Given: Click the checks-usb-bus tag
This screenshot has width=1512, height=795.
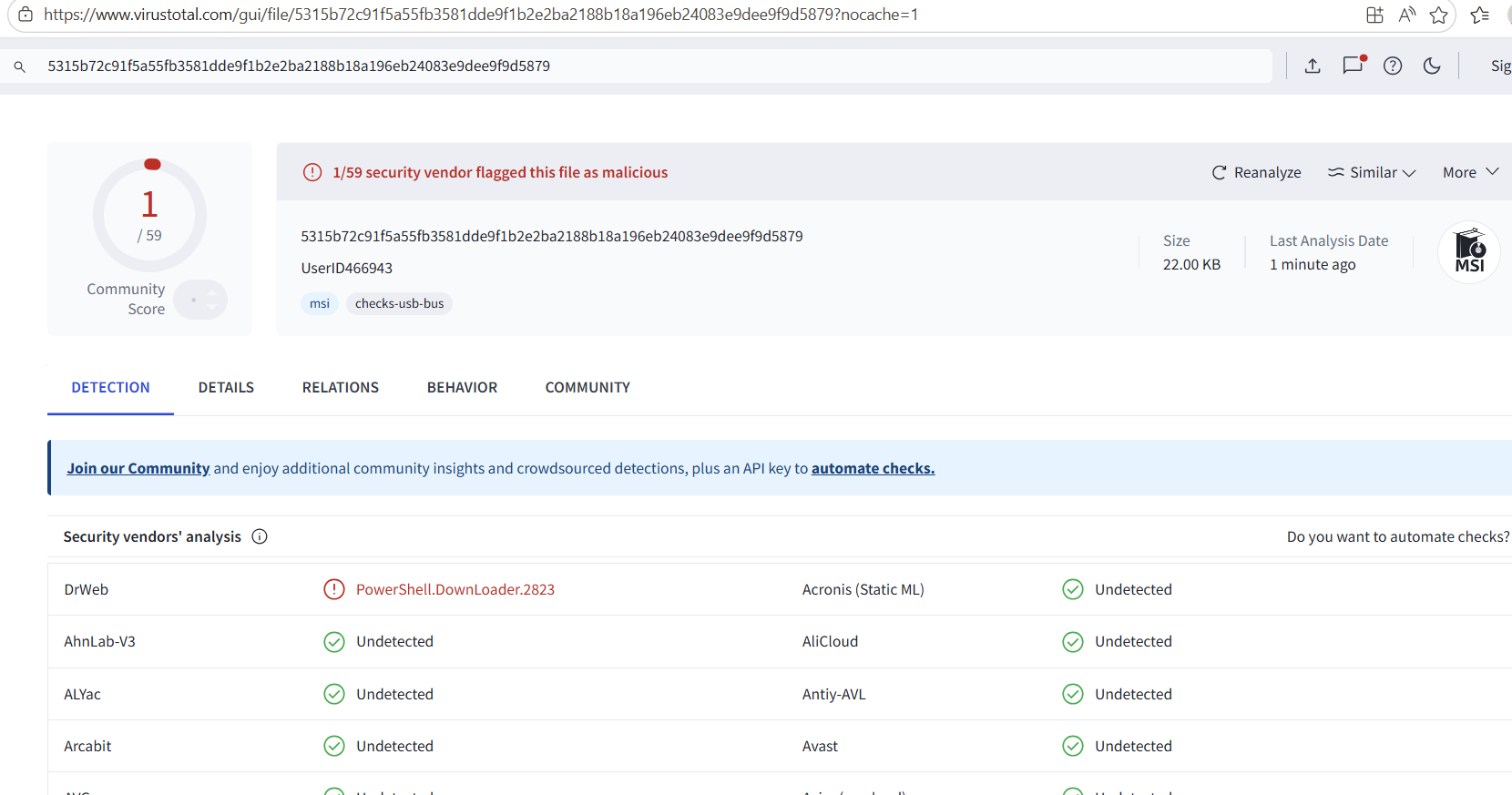Looking at the screenshot, I should pyautogui.click(x=399, y=303).
